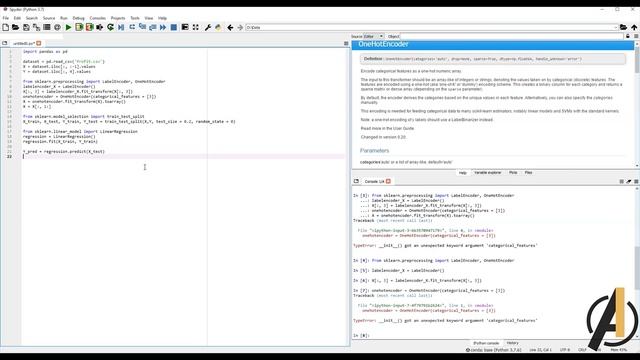Browse a working directory folder icon
The height and width of the screenshot is (360, 640).
623,27
